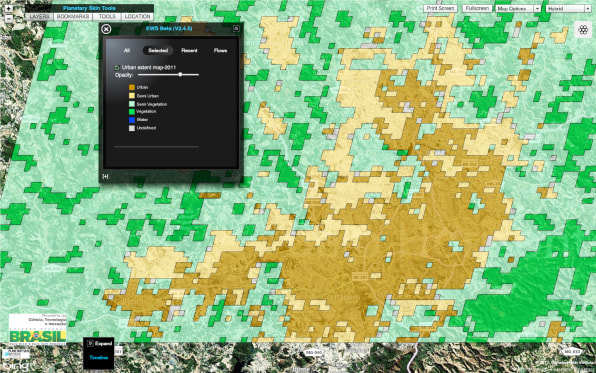Click the bracket icon at panel bottom-left
Viewport: 596px width, 373px height.
105,176
